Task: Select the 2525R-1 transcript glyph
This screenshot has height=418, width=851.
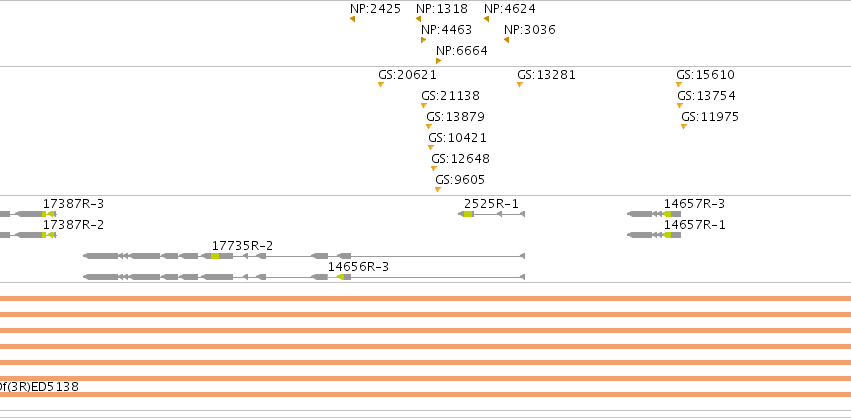Action: tap(492, 214)
